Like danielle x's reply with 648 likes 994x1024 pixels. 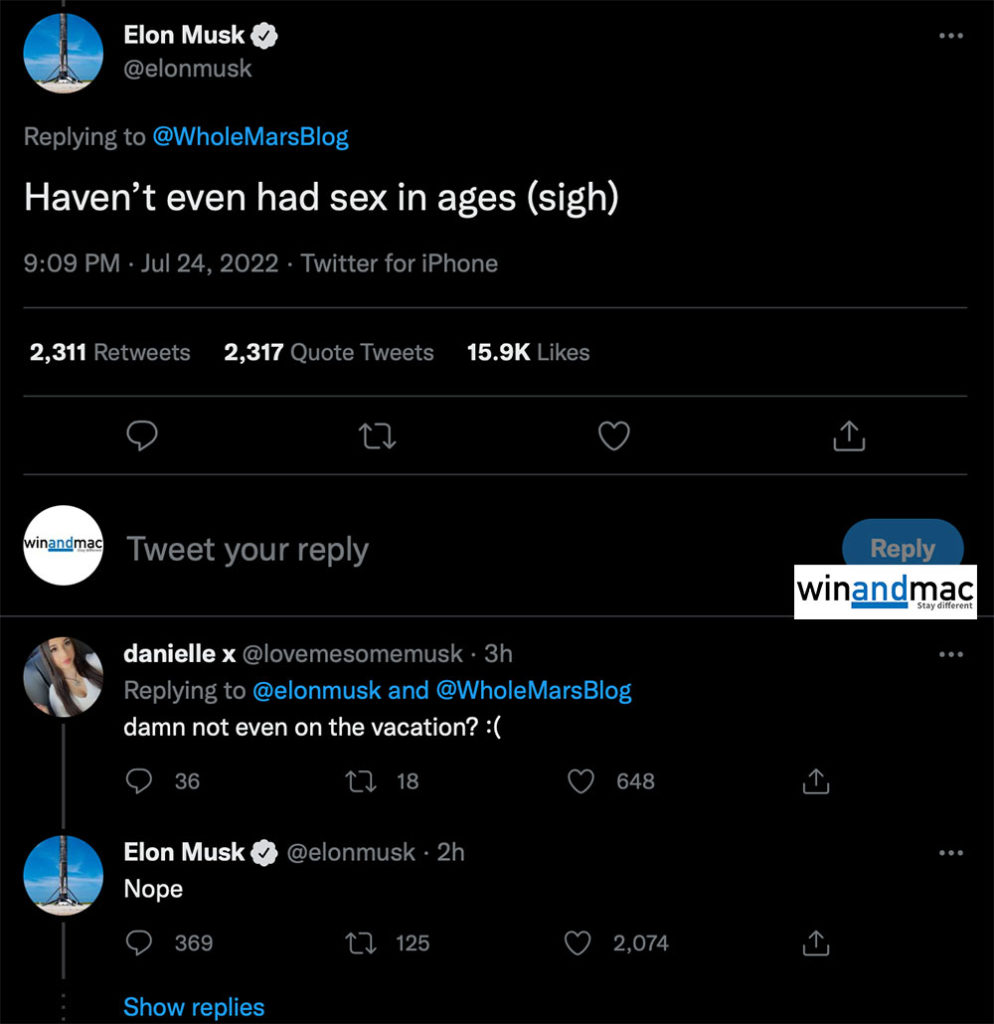tap(582, 781)
